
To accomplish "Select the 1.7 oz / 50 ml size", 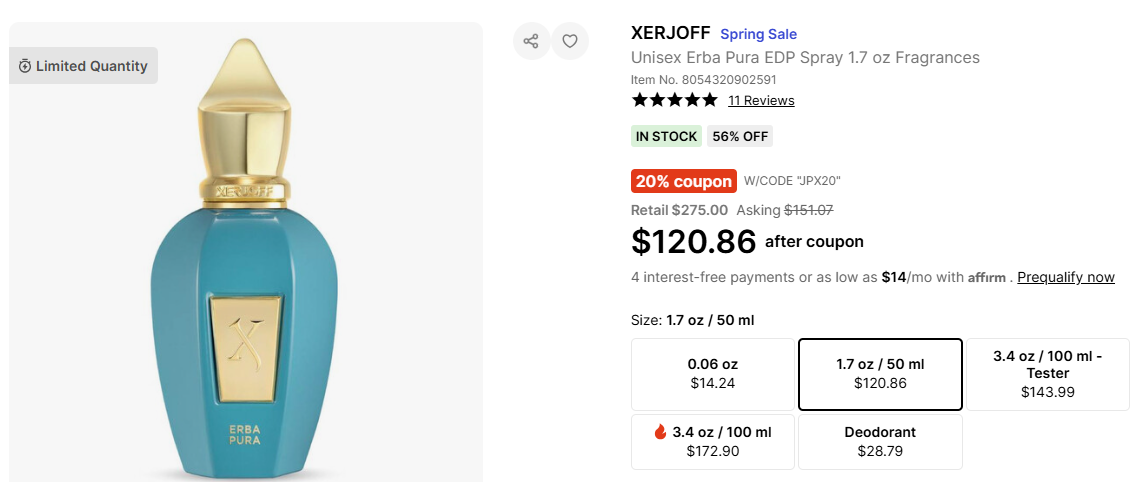I will click(880, 373).
